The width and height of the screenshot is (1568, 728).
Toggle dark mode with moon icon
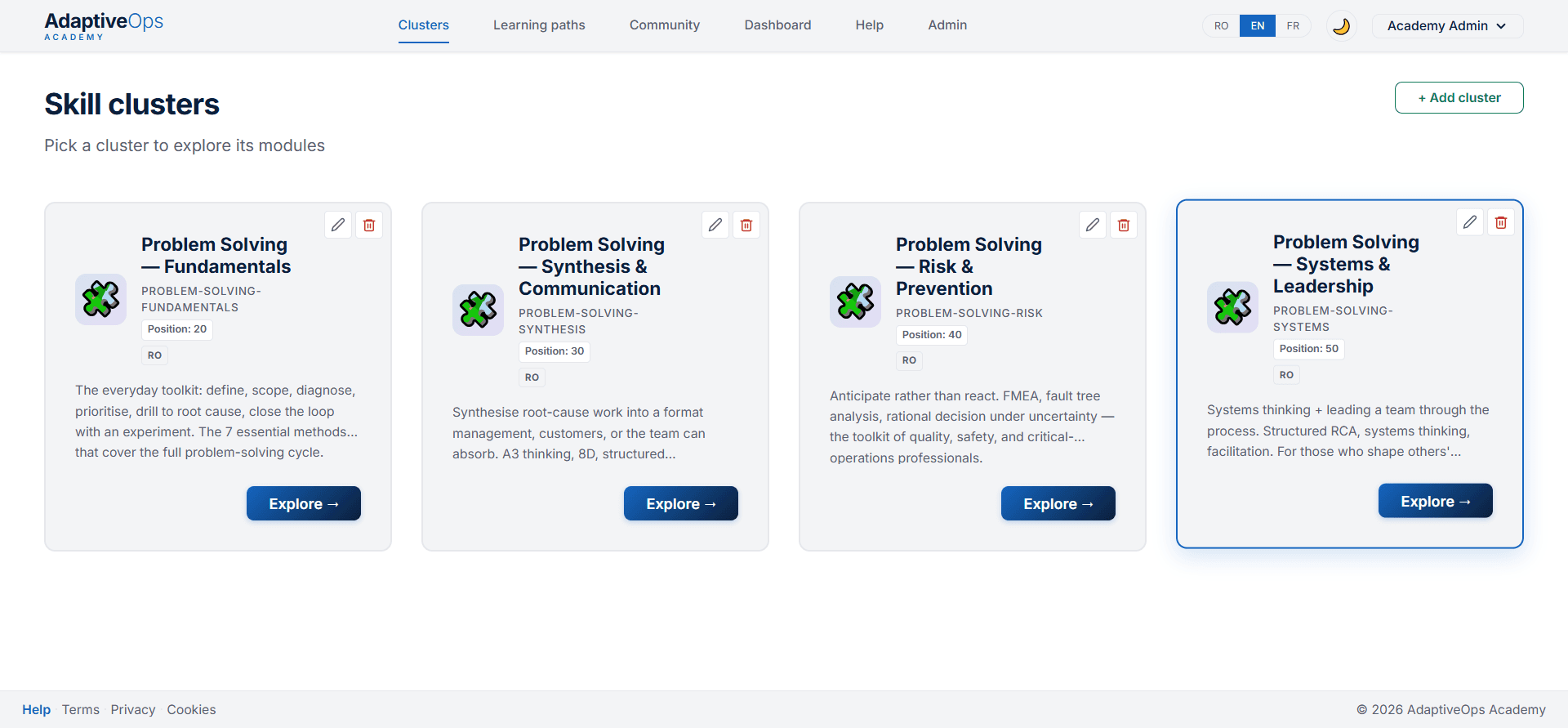point(1341,26)
